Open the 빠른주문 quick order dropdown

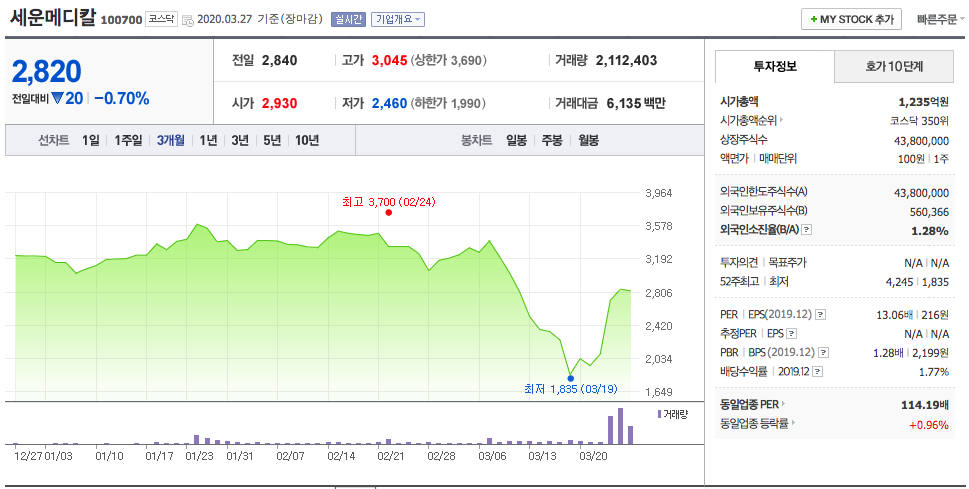pyautogui.click(x=940, y=20)
